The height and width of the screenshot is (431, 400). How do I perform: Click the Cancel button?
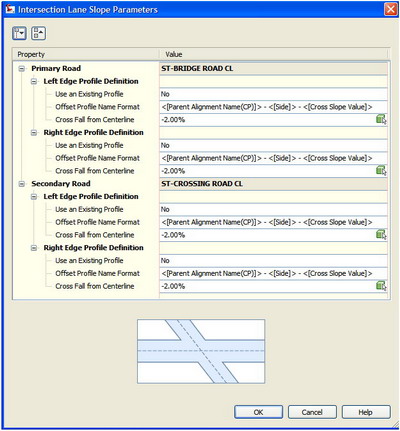[312, 412]
